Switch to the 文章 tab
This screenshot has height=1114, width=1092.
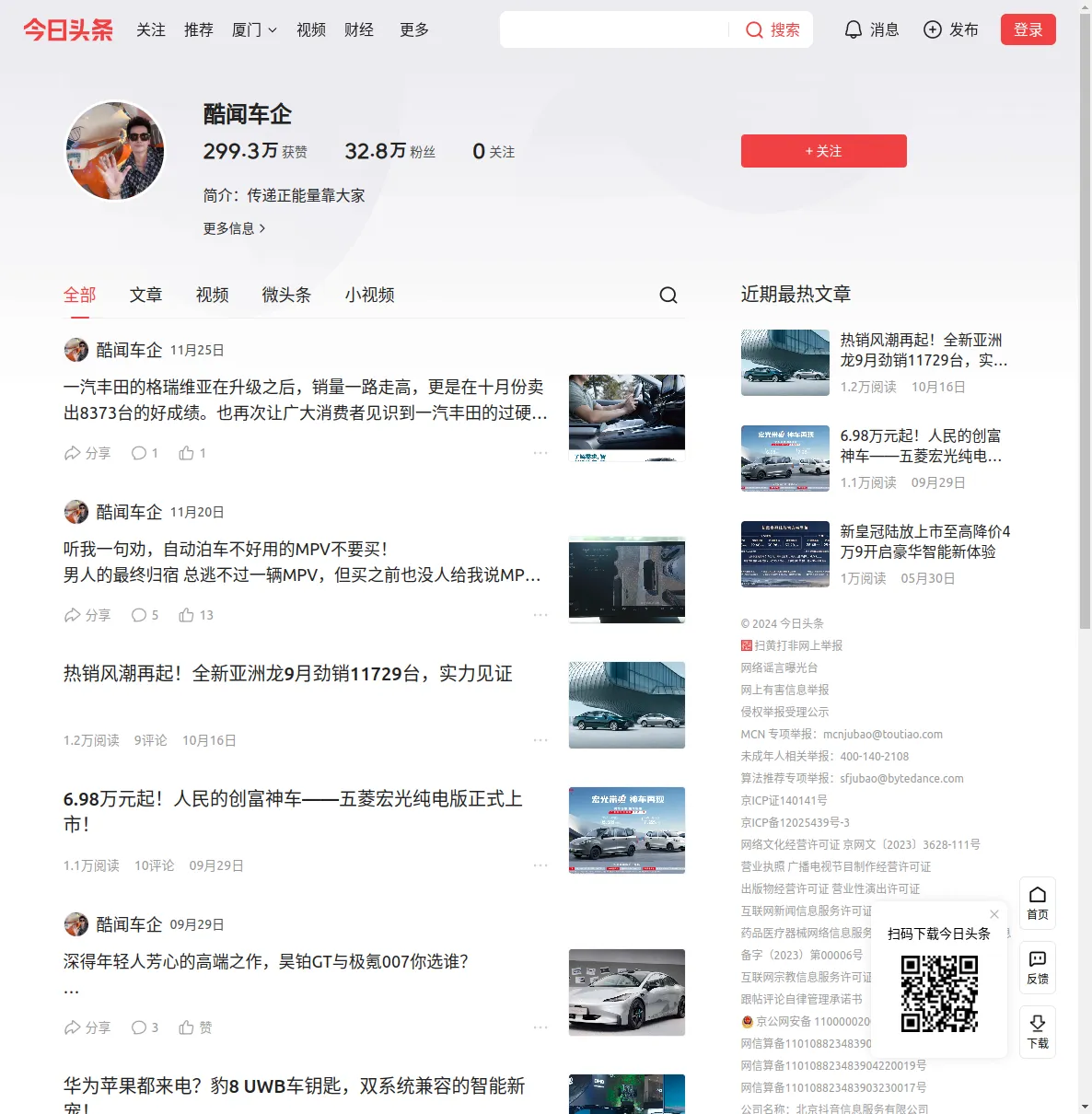click(146, 295)
